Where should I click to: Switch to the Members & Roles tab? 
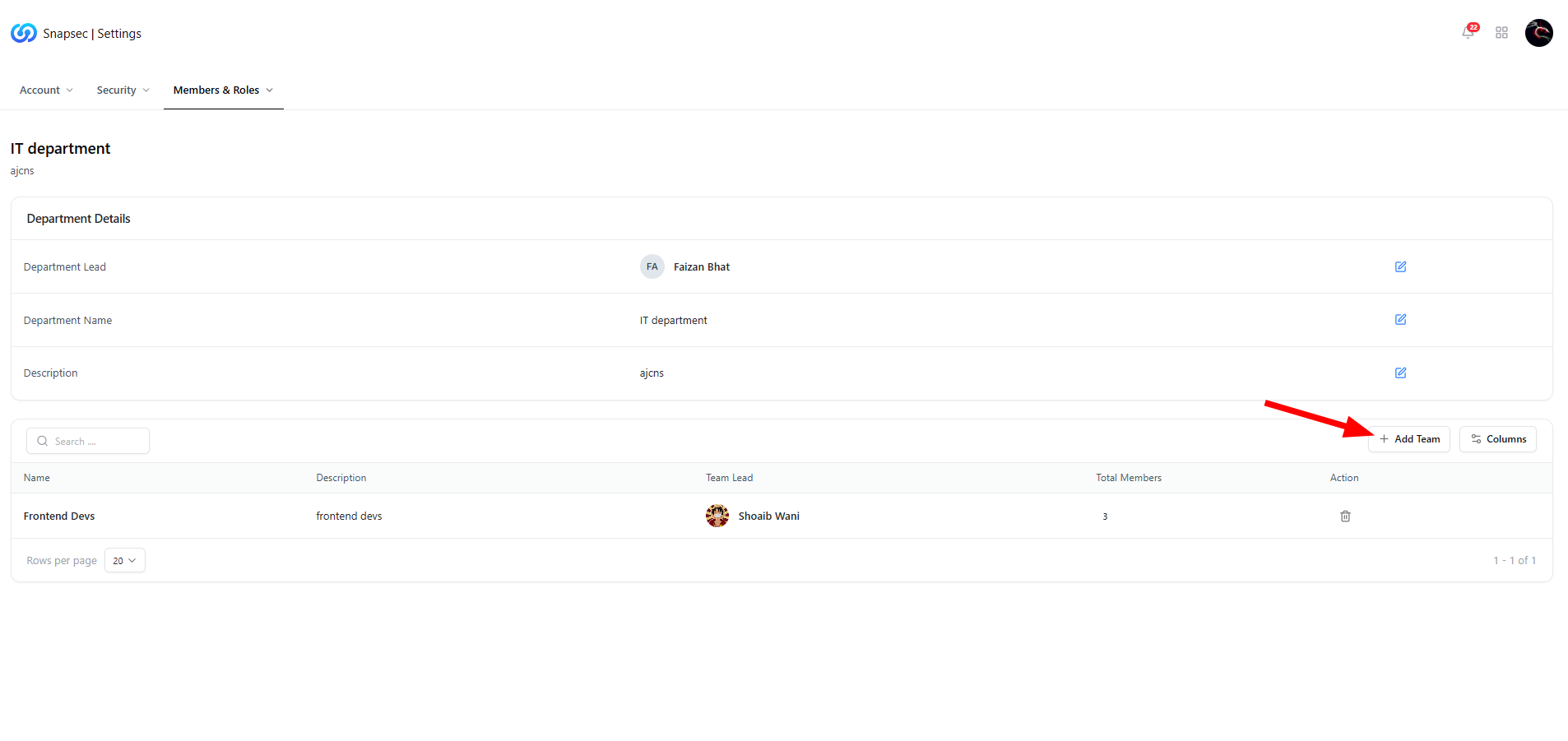click(x=216, y=90)
